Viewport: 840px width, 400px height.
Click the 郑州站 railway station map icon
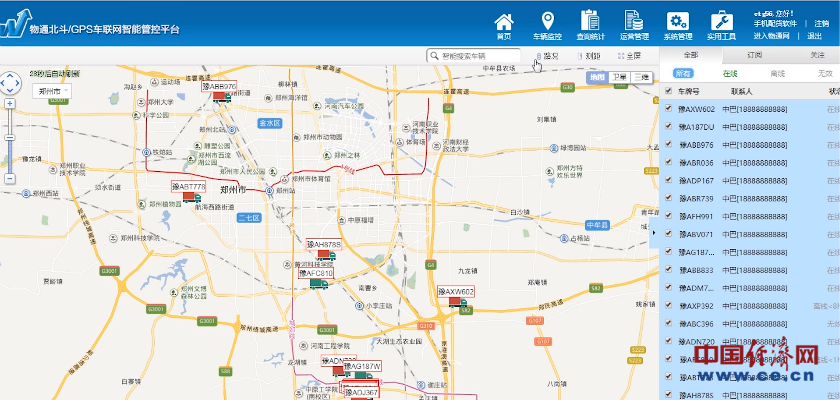click(x=269, y=191)
